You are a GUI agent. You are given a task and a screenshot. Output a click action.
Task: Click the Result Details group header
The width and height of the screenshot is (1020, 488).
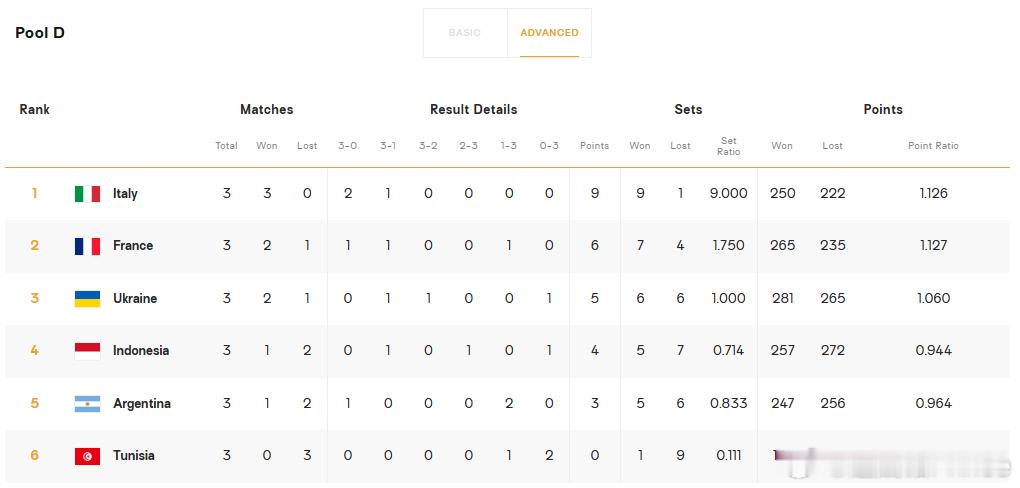474,109
